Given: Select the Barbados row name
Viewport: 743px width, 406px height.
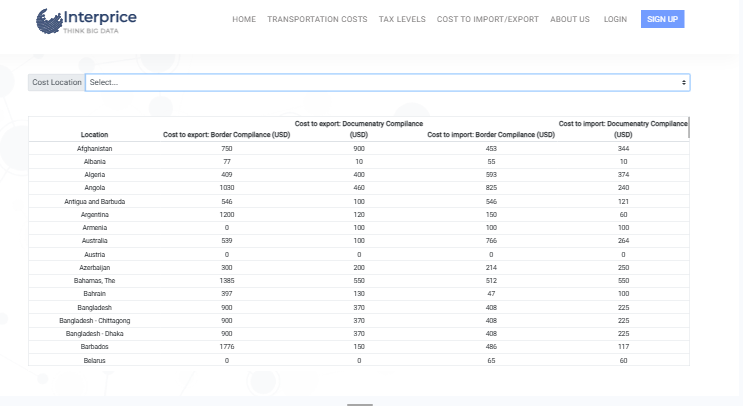Looking at the screenshot, I should 94,347.
